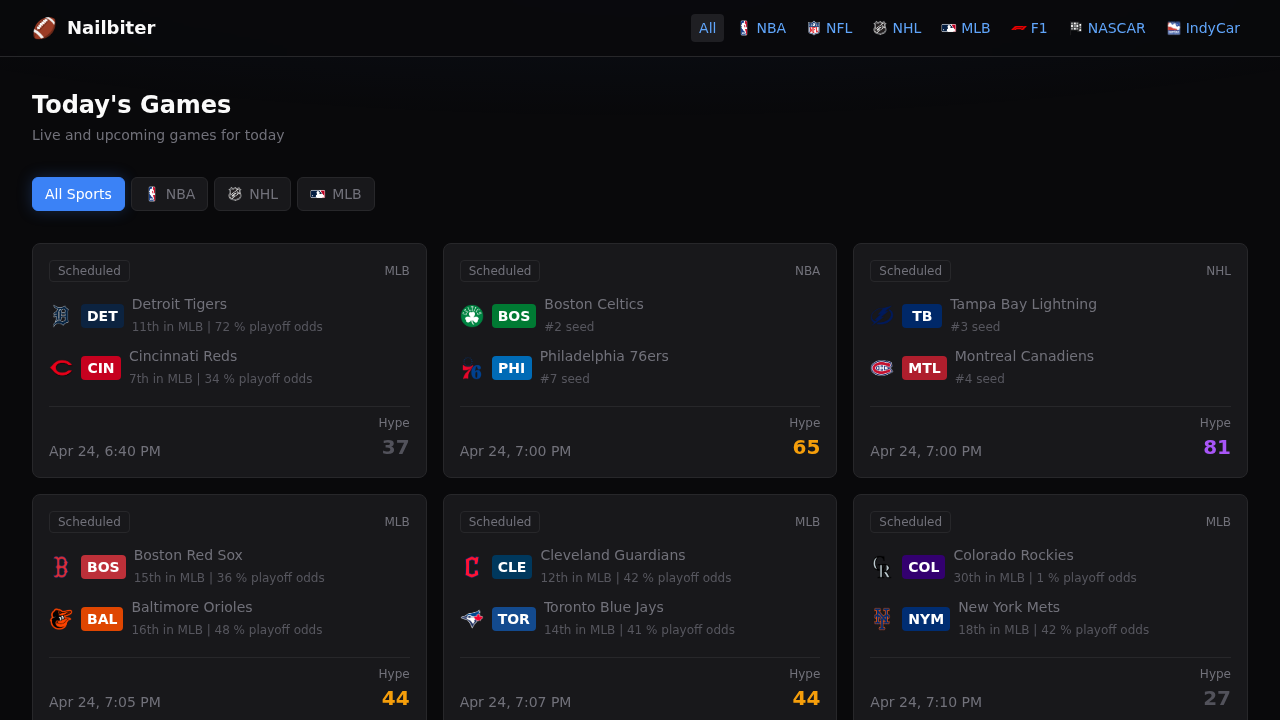The width and height of the screenshot is (1280, 720).
Task: Click the NYM team badge
Action: tap(926, 619)
